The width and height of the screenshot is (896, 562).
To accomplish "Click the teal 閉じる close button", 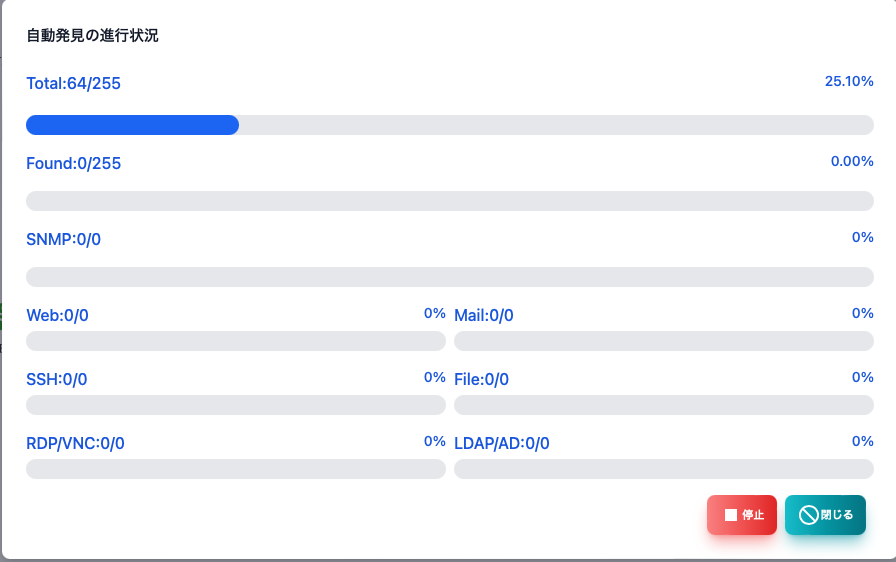I will click(x=825, y=515).
